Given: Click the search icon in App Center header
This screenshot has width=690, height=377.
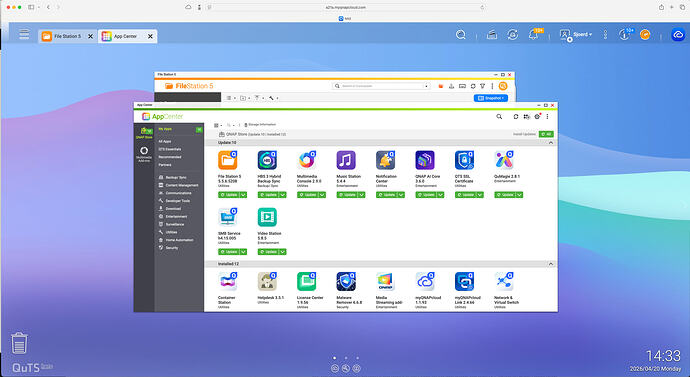Looking at the screenshot, I should (x=499, y=117).
